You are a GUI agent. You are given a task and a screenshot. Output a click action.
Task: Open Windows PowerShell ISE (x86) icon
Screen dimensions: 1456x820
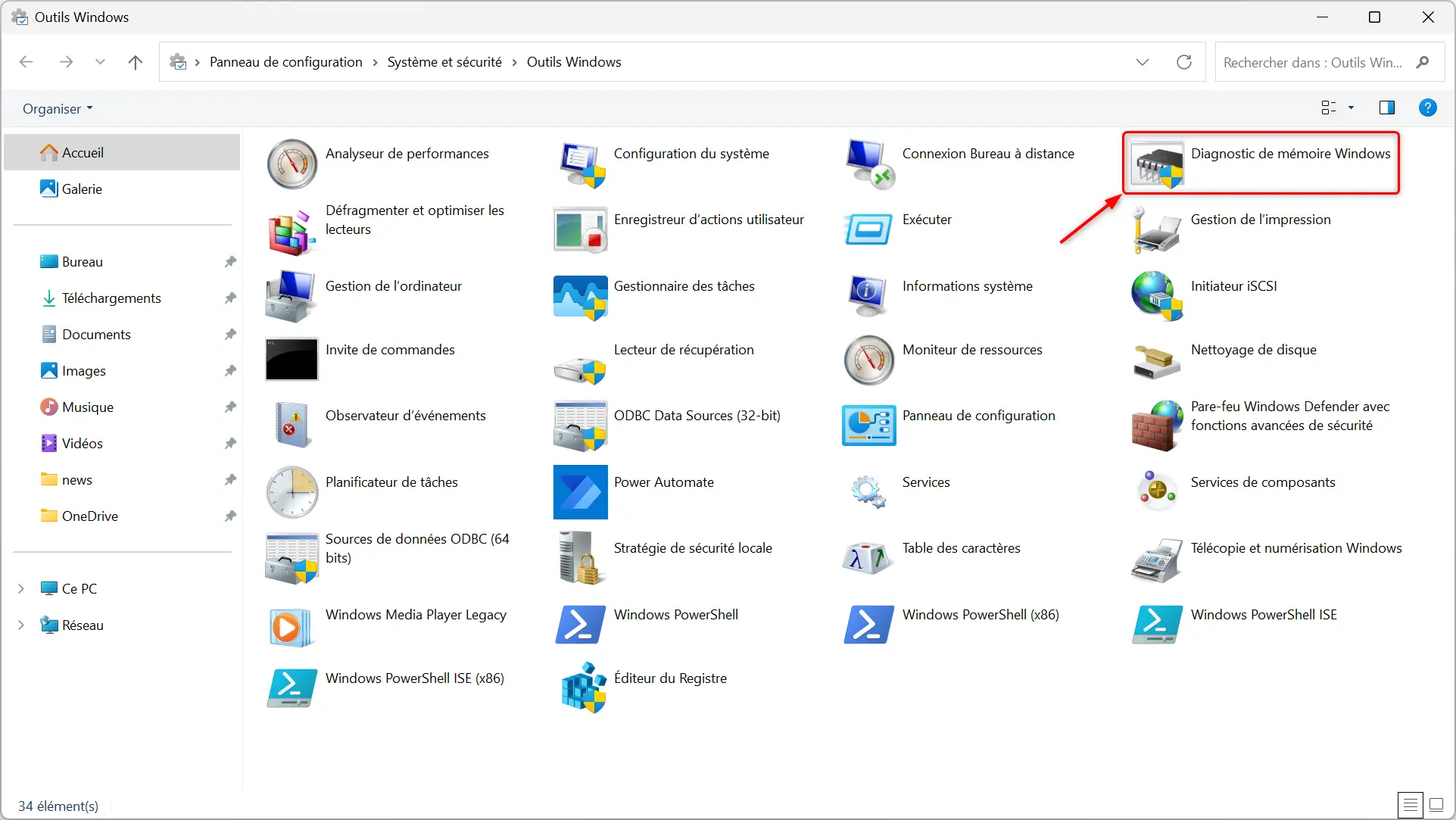click(x=292, y=688)
